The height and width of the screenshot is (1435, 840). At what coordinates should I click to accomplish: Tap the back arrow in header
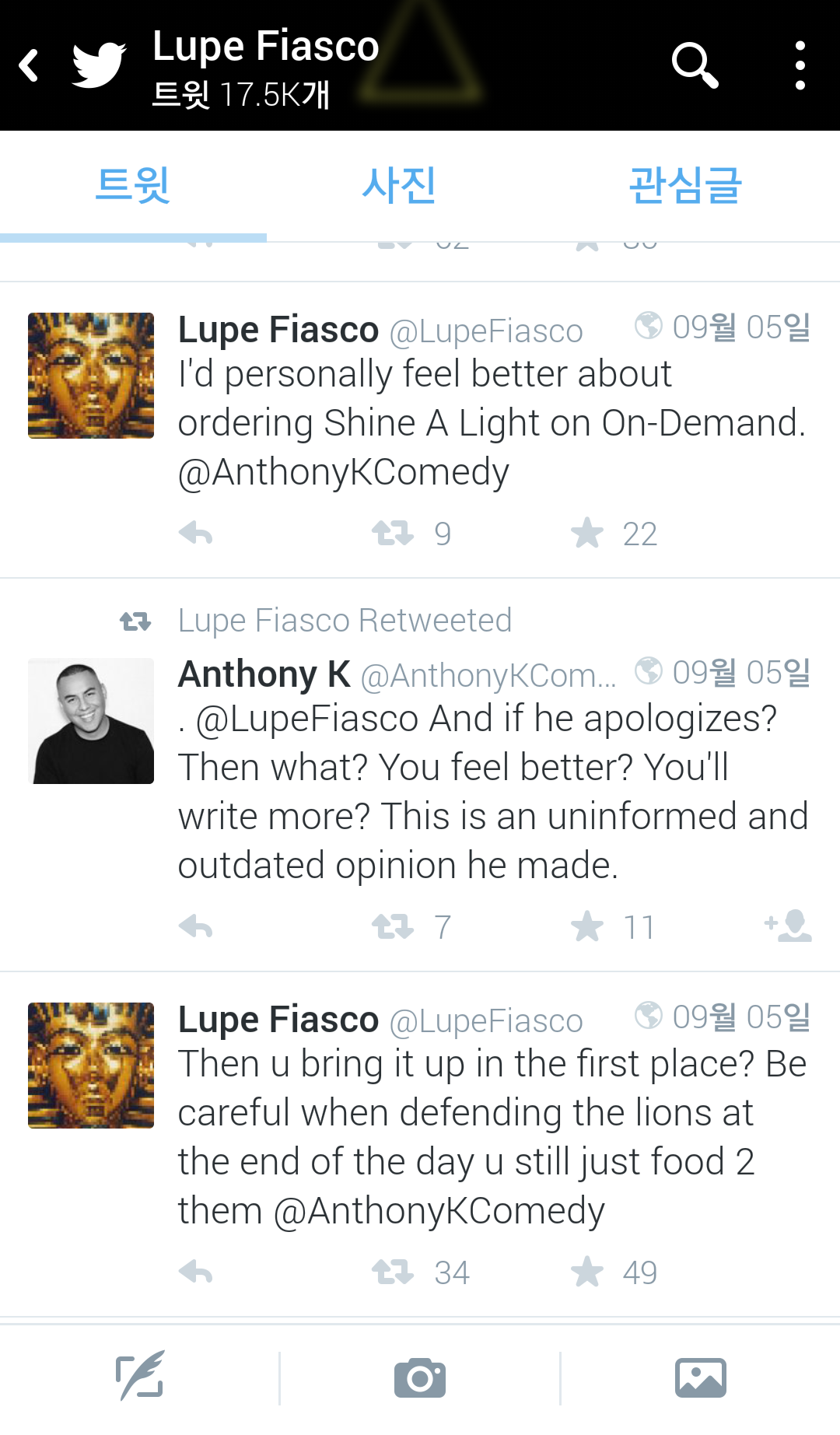point(30,65)
